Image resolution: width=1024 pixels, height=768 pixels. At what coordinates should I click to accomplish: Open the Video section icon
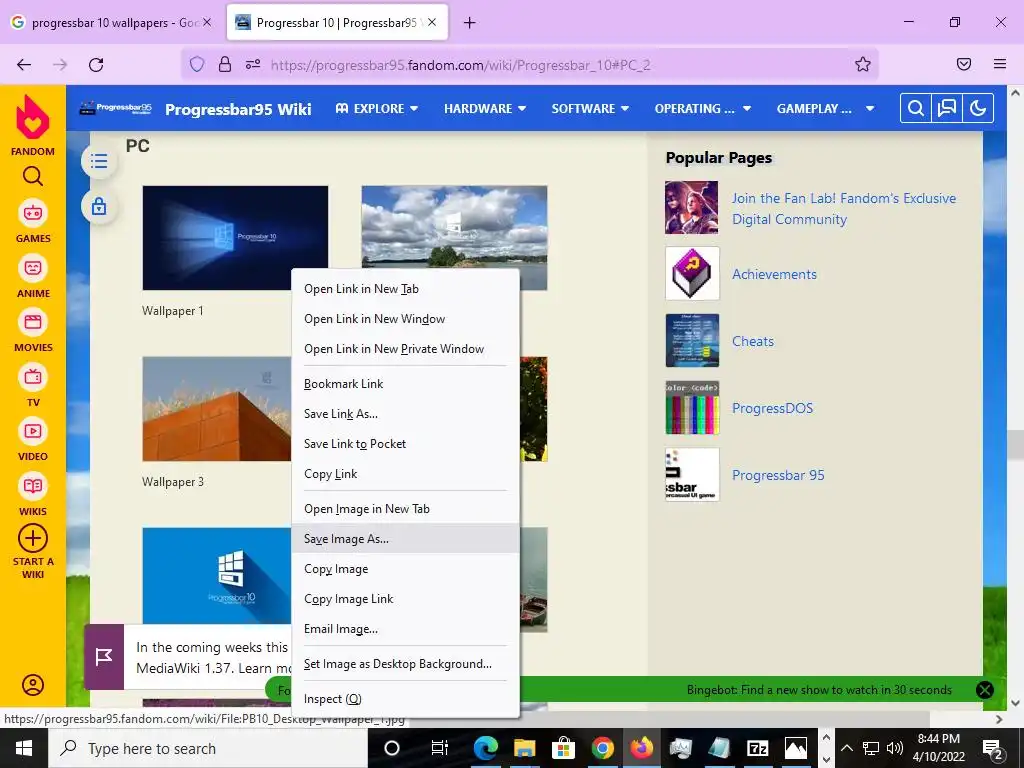tap(33, 431)
